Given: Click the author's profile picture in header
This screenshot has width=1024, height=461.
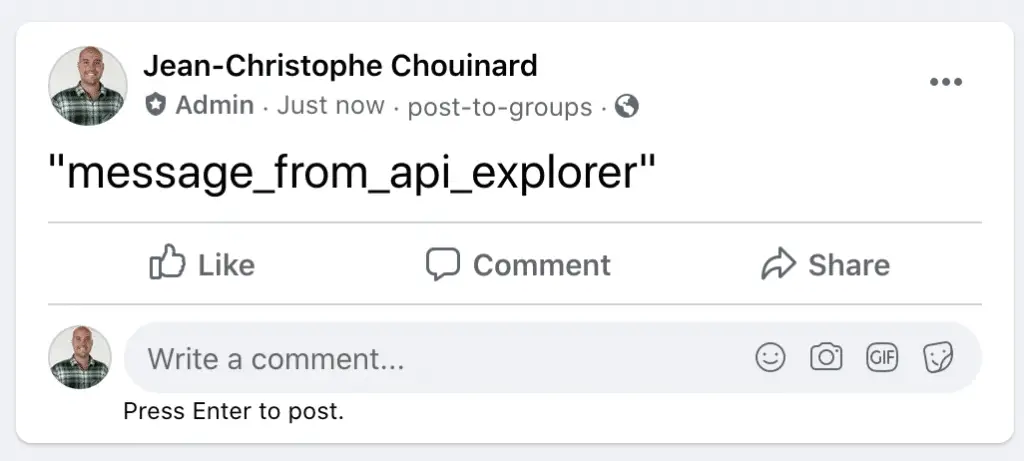Looking at the screenshot, I should tap(88, 86).
